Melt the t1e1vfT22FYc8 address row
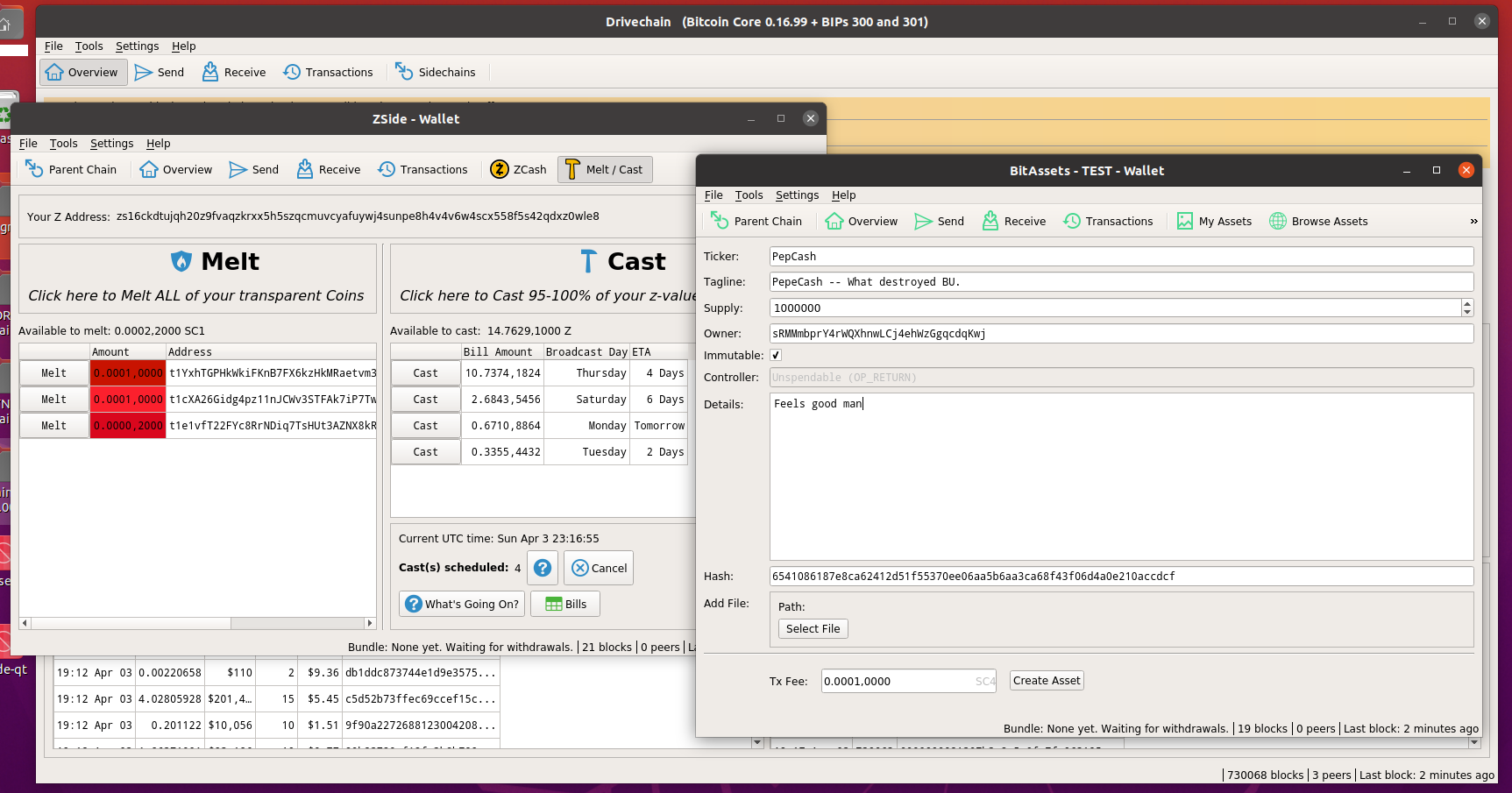 click(54, 426)
